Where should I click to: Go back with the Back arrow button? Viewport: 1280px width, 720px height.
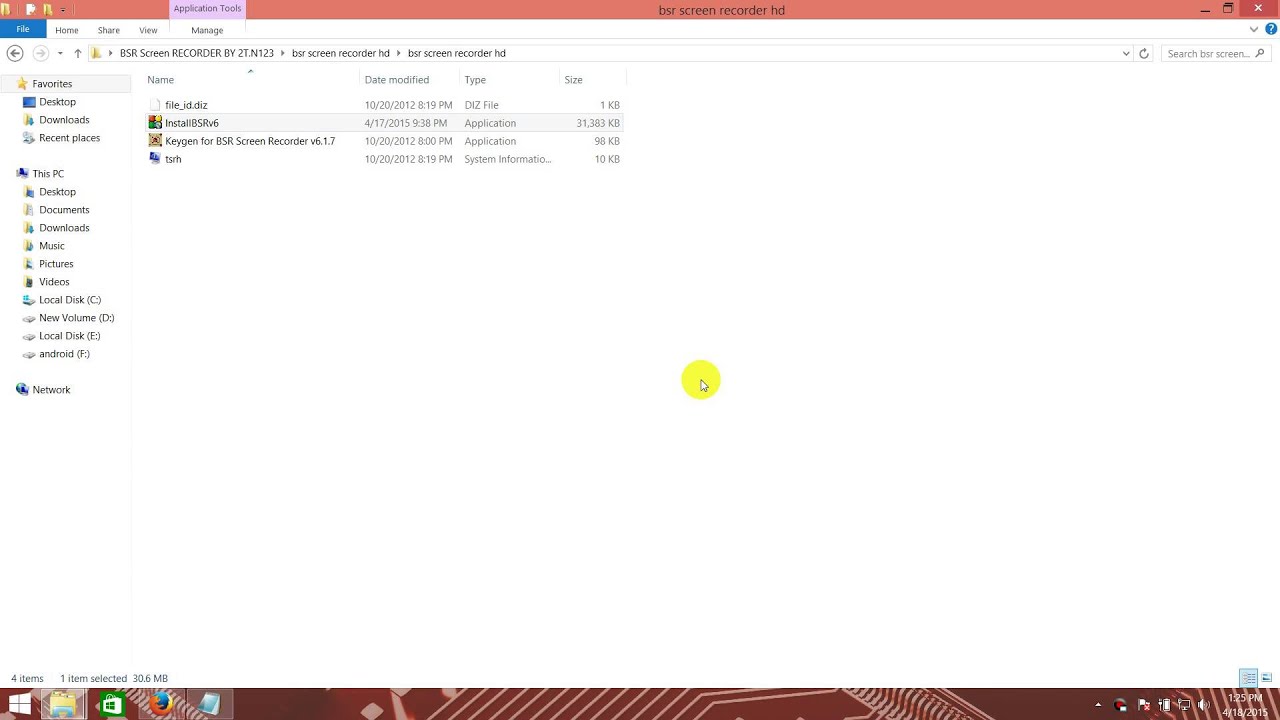pyautogui.click(x=15, y=53)
